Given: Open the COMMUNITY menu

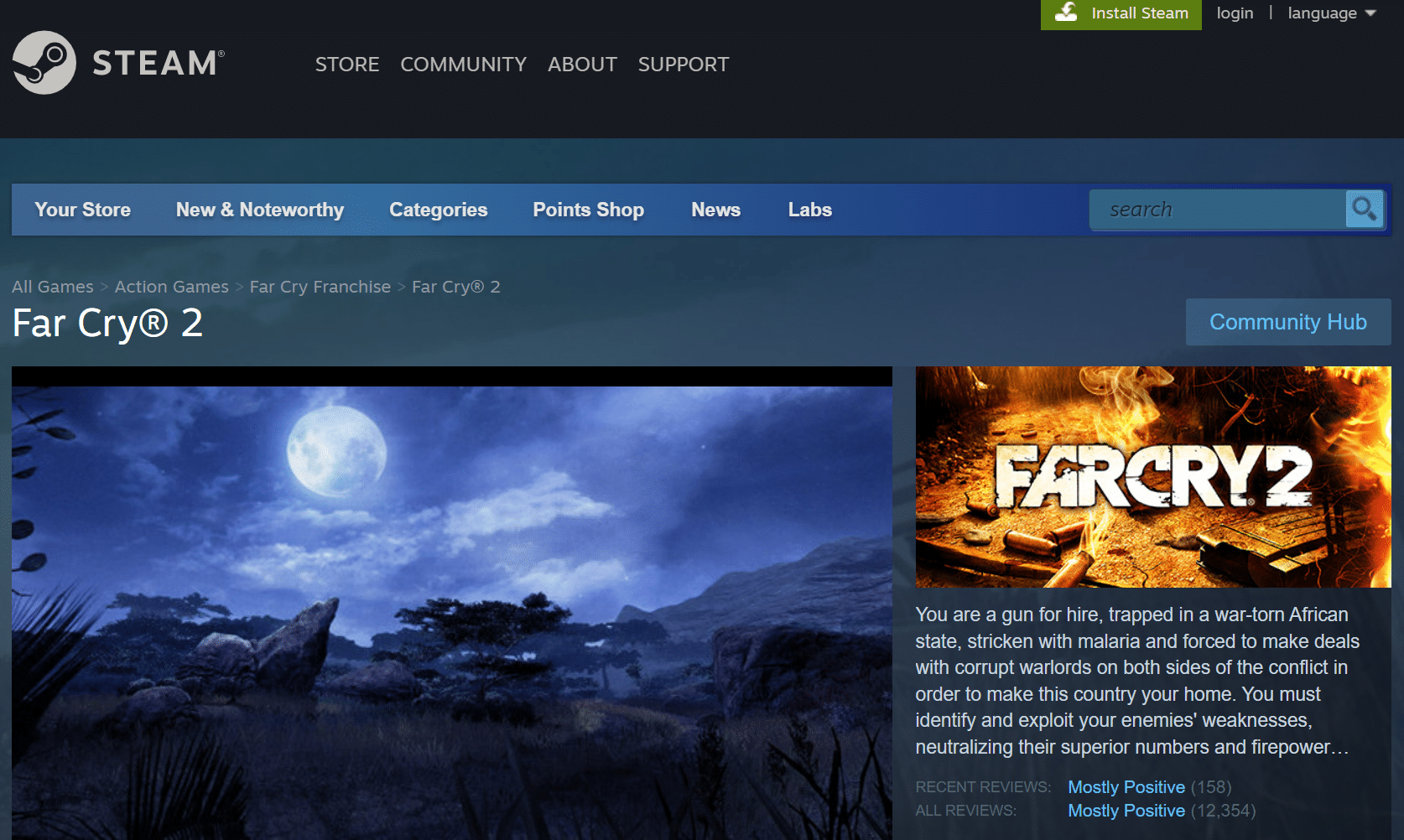Looking at the screenshot, I should pyautogui.click(x=463, y=65).
